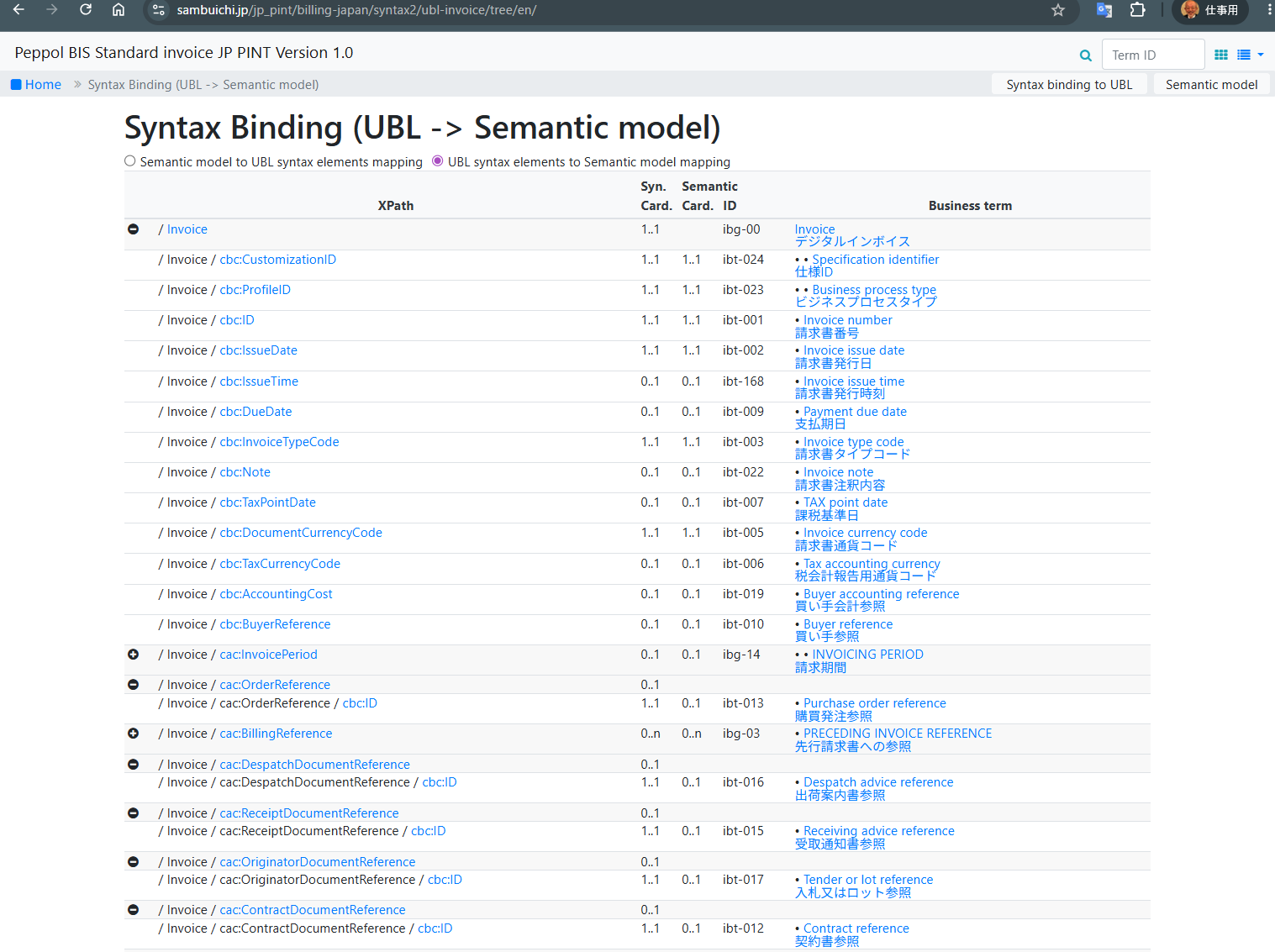1275x952 pixels.
Task: Open the 仕事用 browser profile menu
Action: pos(1210,10)
